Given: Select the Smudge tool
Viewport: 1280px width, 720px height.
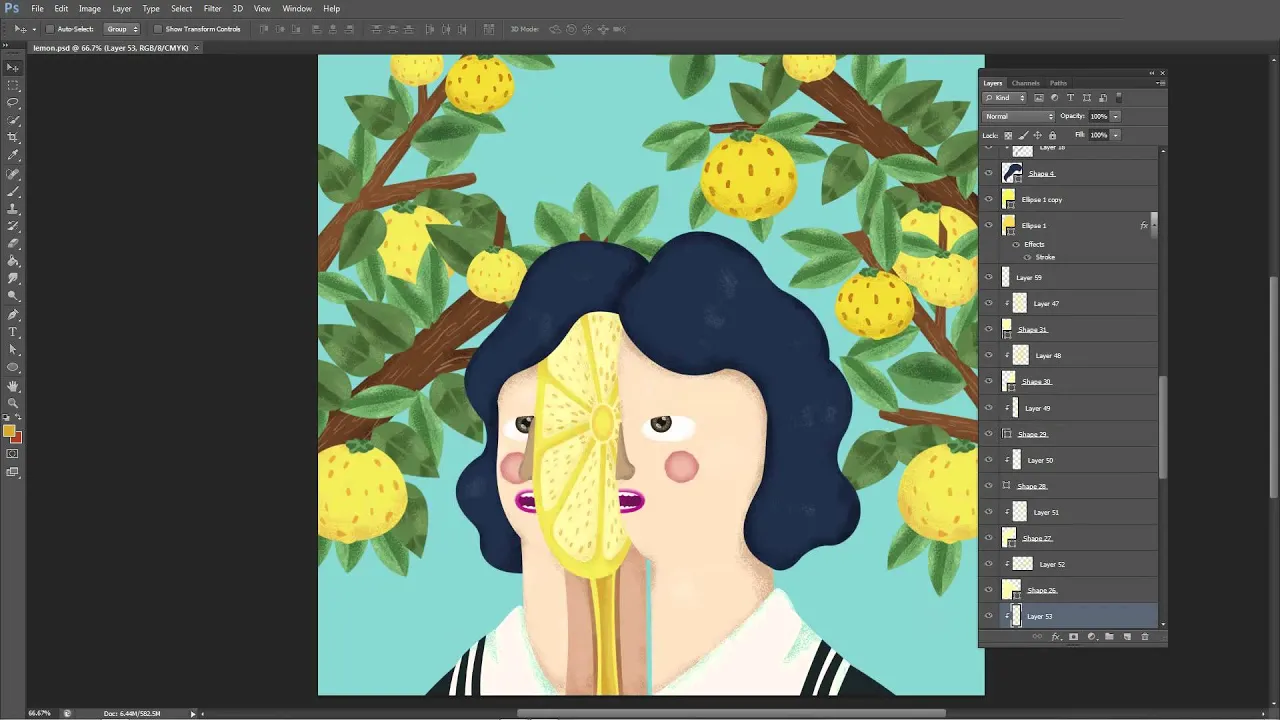Looking at the screenshot, I should point(13,279).
